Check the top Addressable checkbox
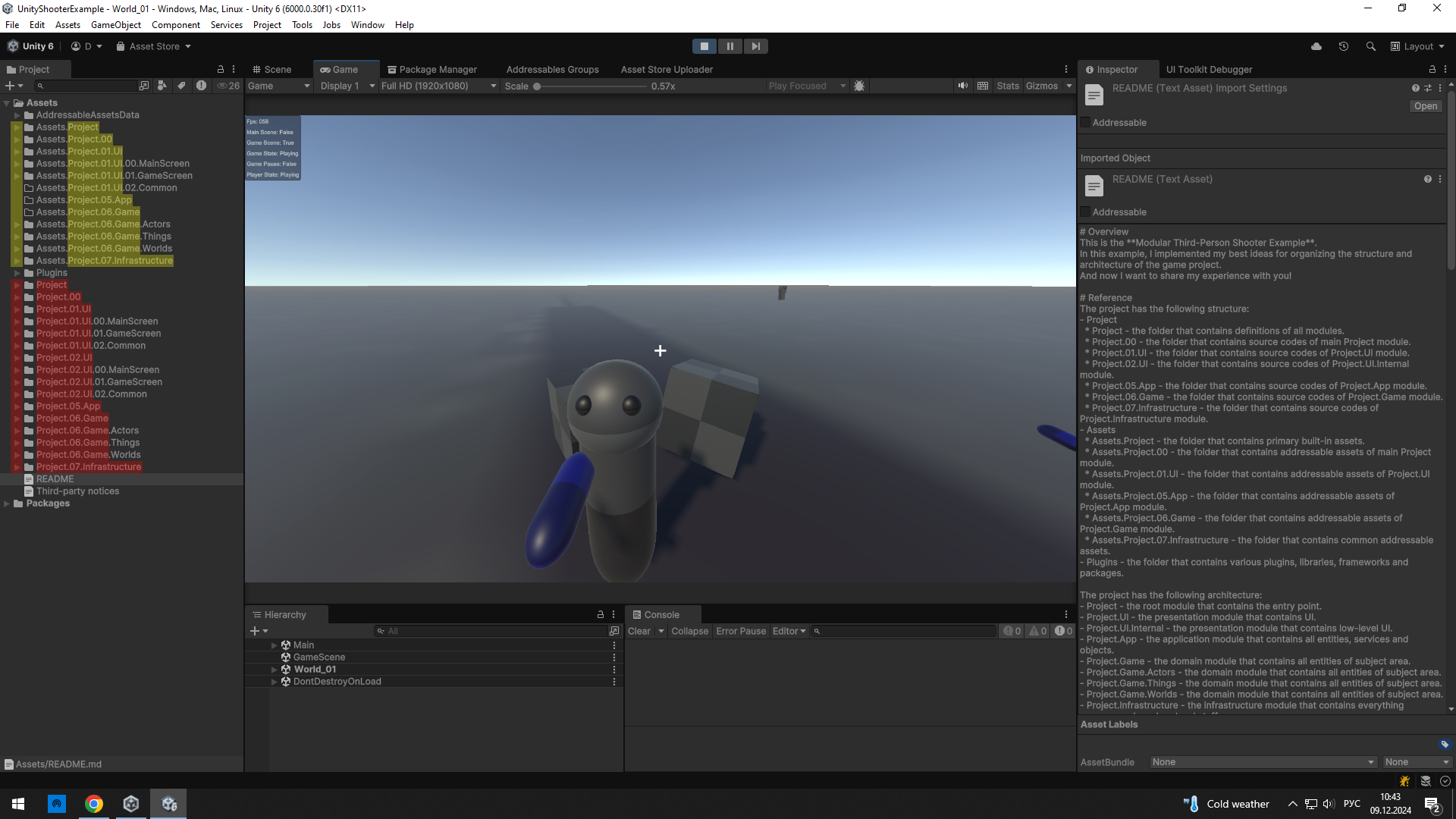 pyautogui.click(x=1085, y=123)
